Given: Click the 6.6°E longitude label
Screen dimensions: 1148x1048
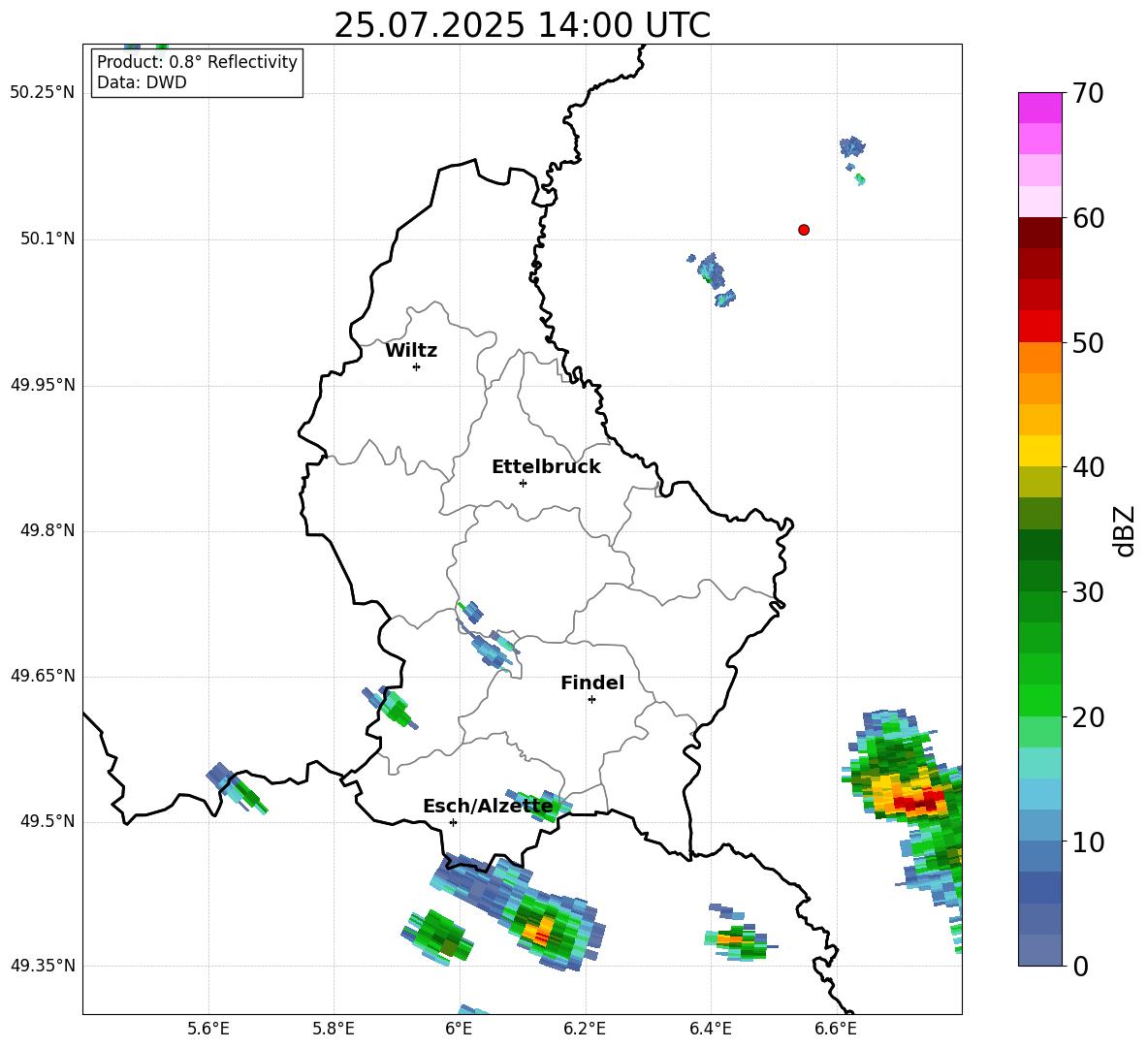Looking at the screenshot, I should pyautogui.click(x=836, y=1029).
